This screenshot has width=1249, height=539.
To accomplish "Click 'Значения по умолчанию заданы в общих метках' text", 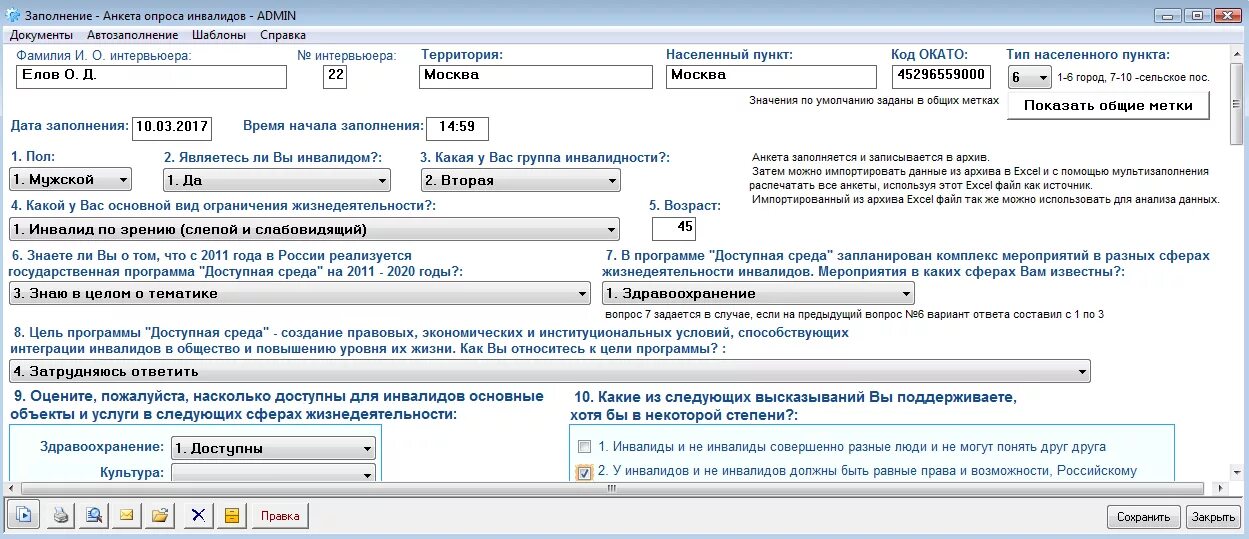I will tap(874, 100).
